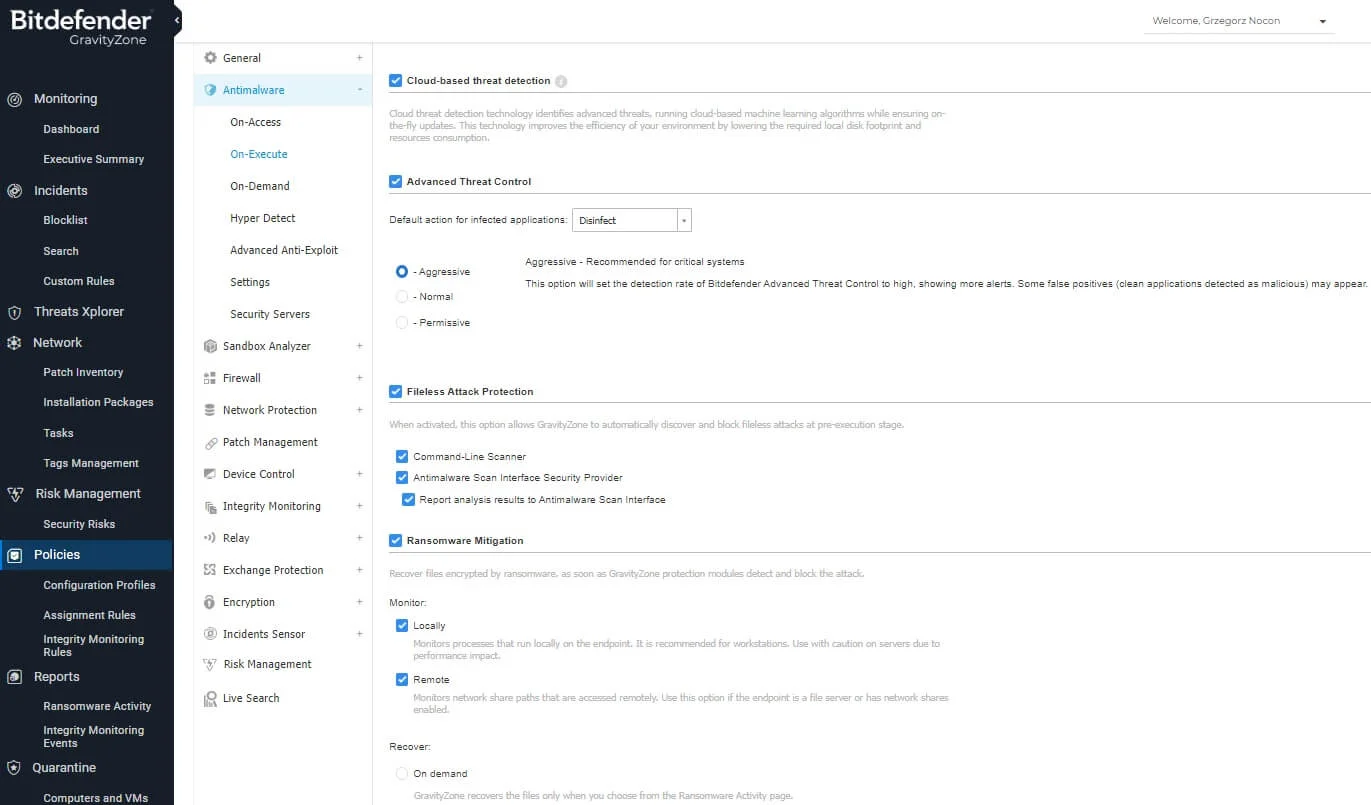Select the Normal detection level radio button

coord(401,297)
